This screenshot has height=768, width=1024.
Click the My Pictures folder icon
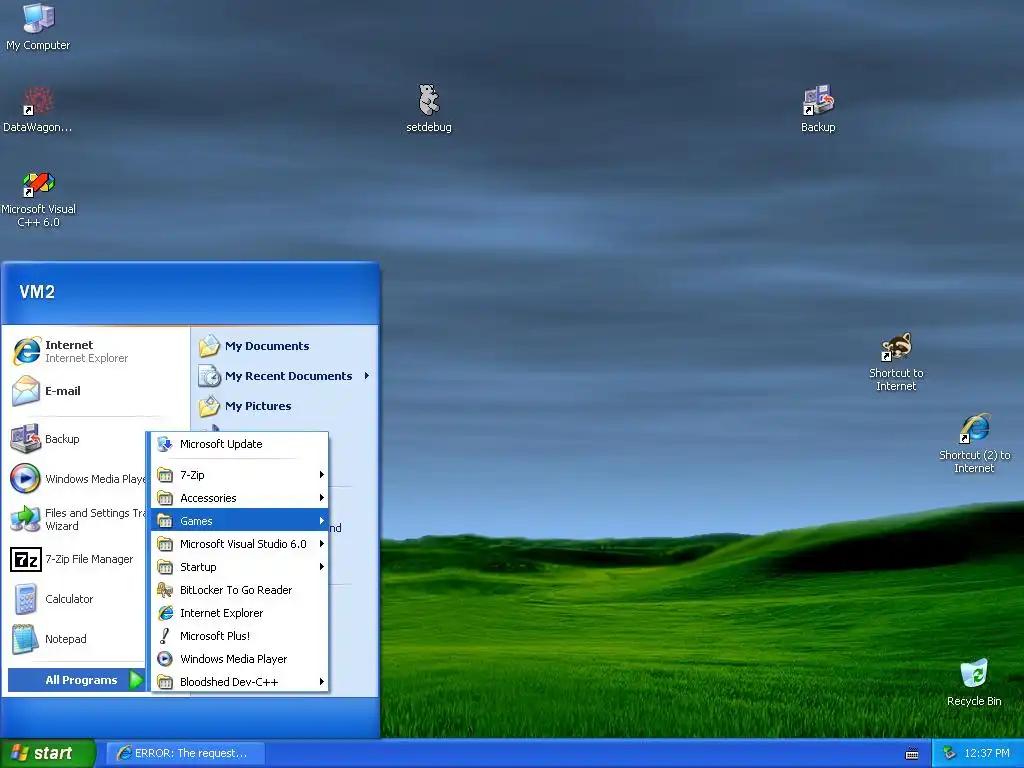pos(210,406)
